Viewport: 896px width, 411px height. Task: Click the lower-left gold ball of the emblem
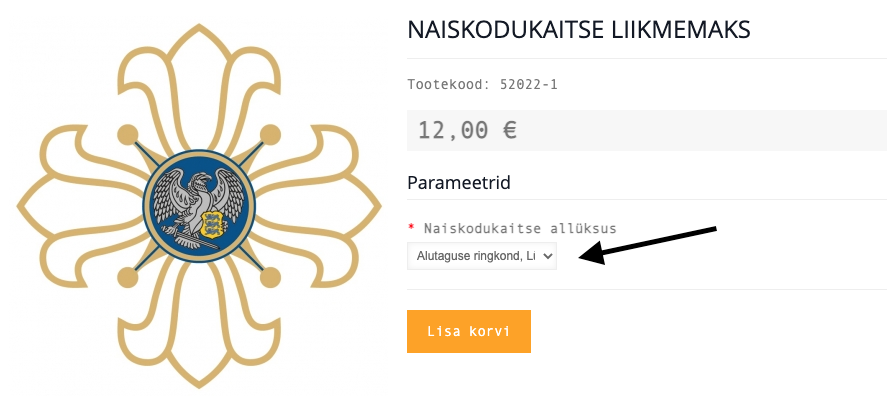(127, 278)
